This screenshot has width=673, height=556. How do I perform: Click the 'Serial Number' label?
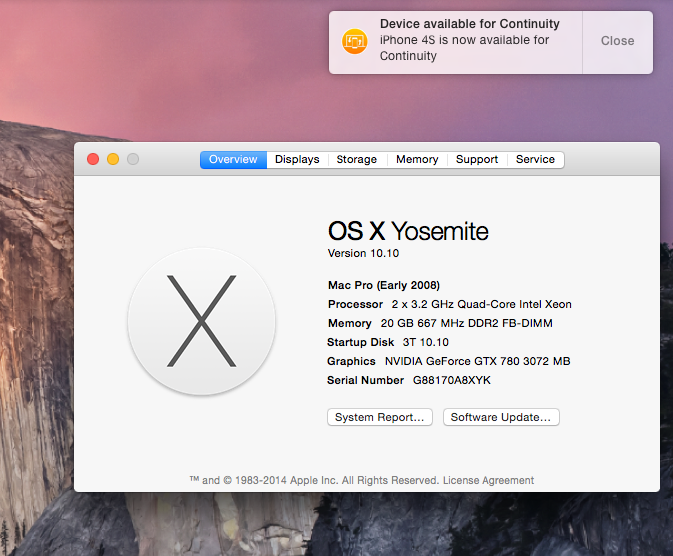(x=366, y=380)
